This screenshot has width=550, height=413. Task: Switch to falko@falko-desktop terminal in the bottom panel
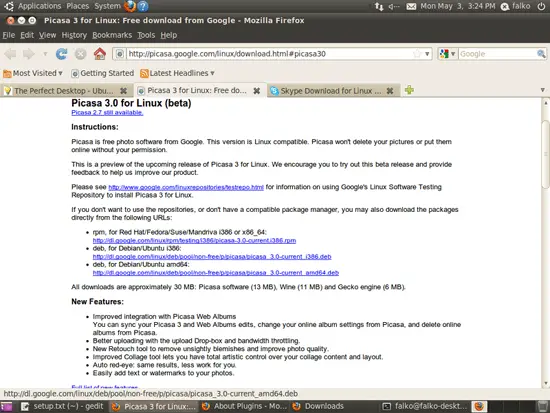point(424,406)
